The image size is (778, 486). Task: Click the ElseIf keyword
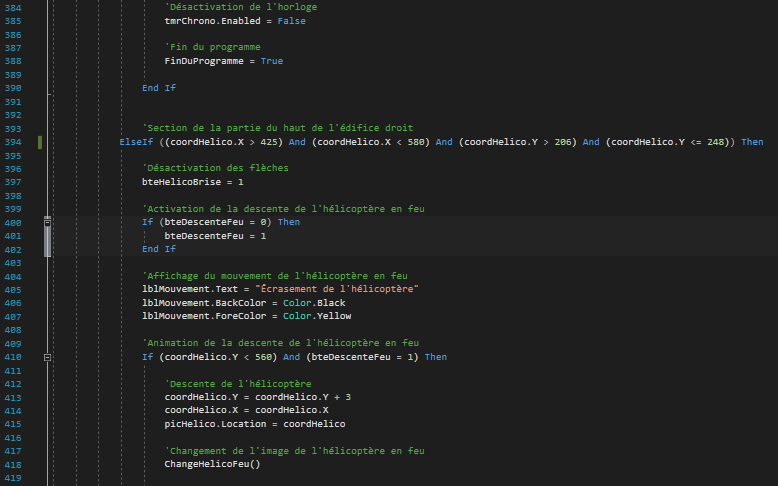[x=136, y=142]
